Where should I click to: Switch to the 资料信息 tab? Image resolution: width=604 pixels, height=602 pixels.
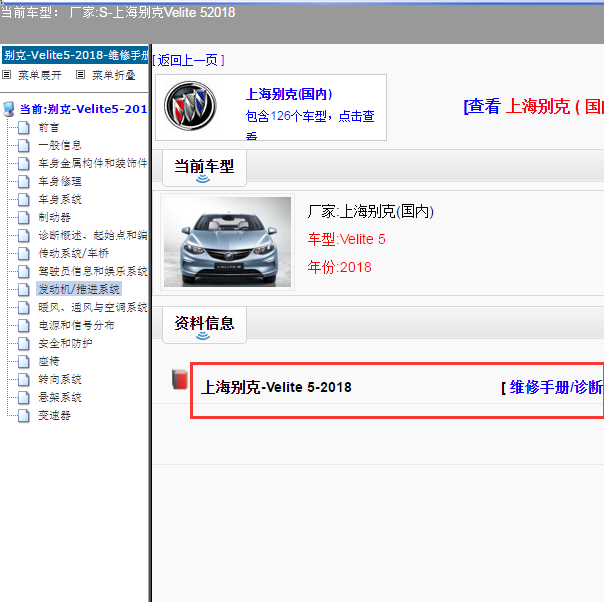pyautogui.click(x=204, y=324)
